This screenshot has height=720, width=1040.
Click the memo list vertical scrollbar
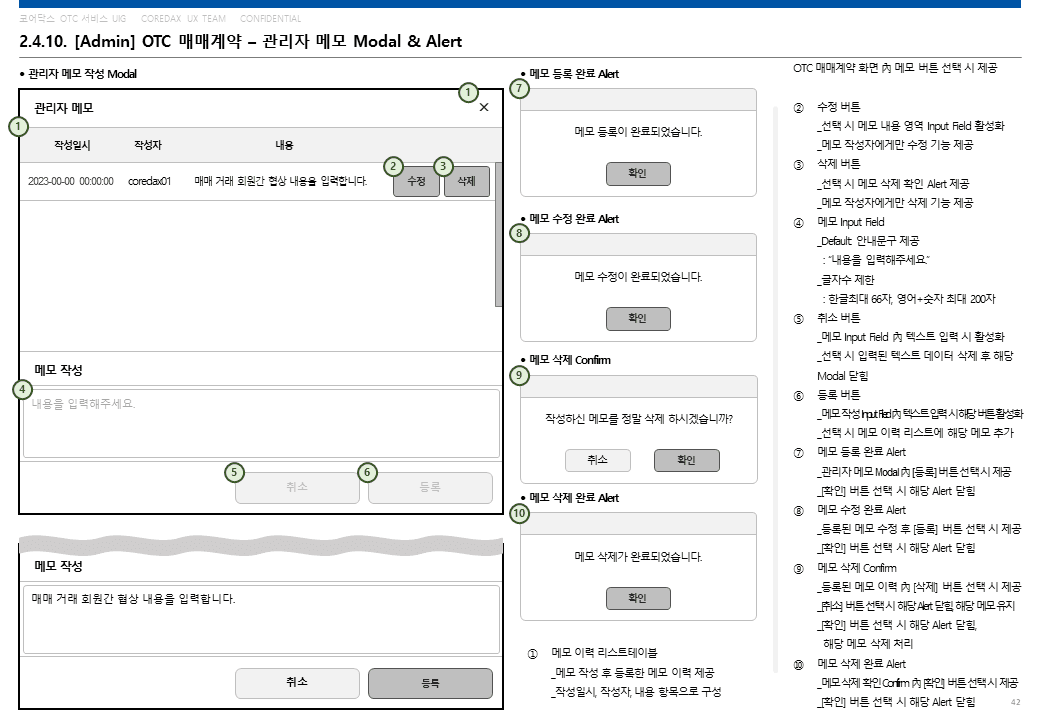(499, 234)
